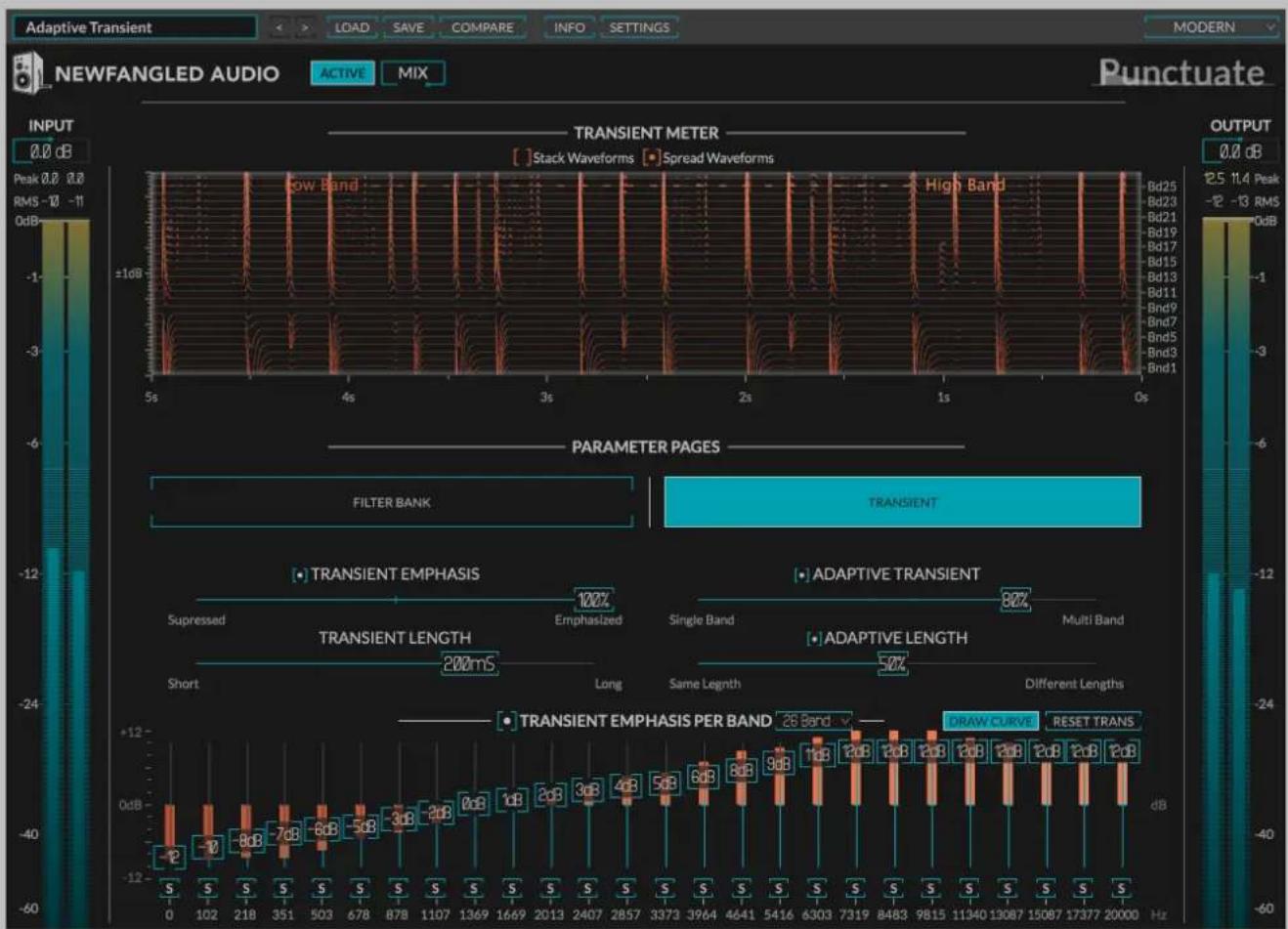This screenshot has width=1288, height=929.
Task: Solo the 3373 Hz band
Action: pos(665,889)
